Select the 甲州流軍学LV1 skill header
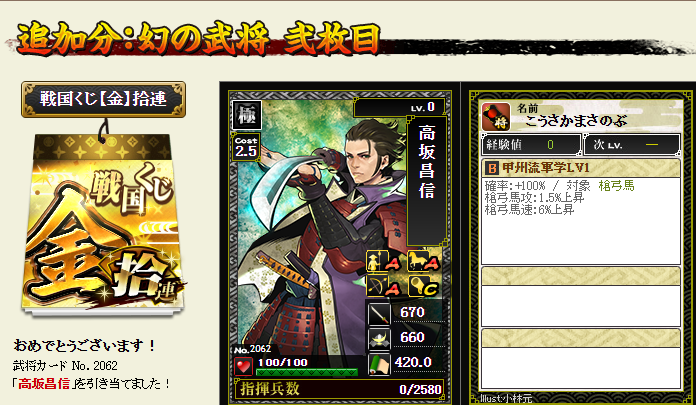Viewport: 696px width, 405px height. tap(581, 168)
